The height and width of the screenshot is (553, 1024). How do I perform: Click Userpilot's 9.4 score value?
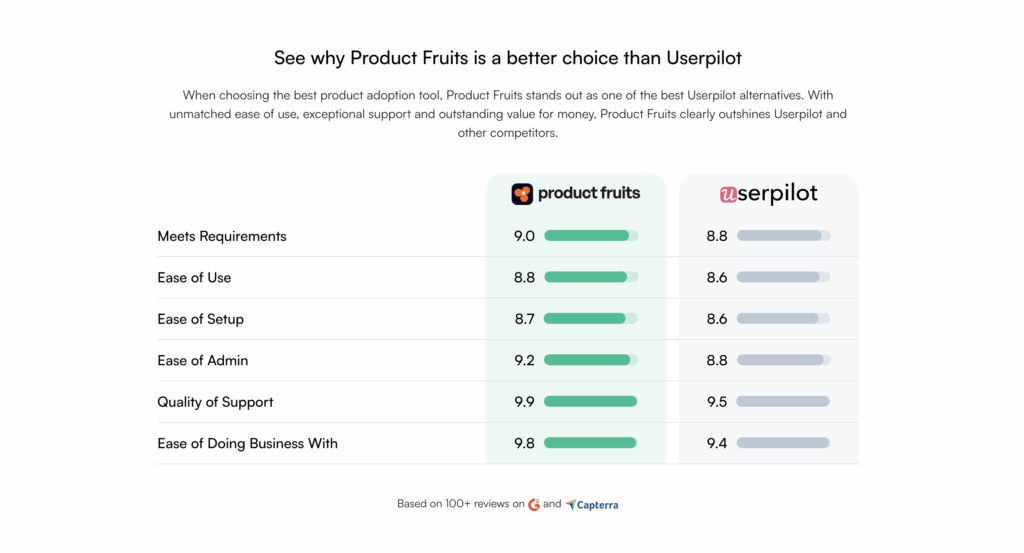click(717, 443)
